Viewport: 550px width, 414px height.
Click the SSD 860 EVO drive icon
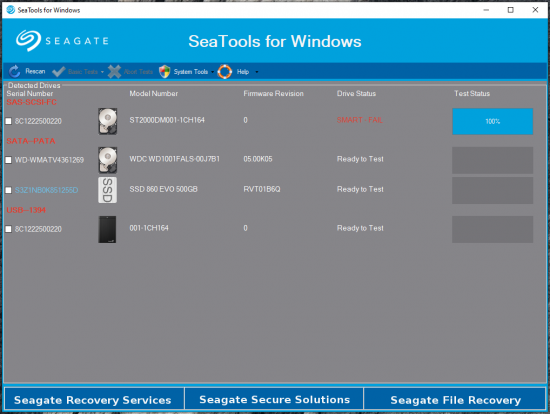[107, 190]
